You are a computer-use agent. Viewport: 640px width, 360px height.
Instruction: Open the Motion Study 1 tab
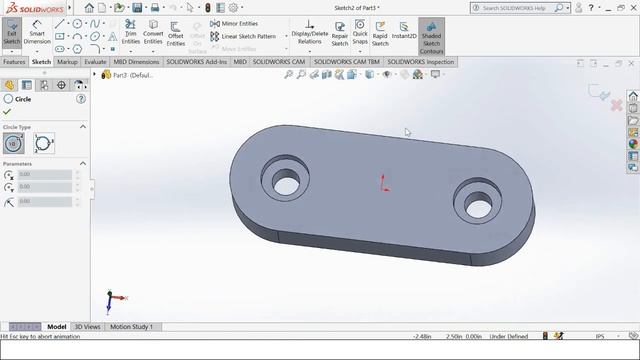[131, 327]
